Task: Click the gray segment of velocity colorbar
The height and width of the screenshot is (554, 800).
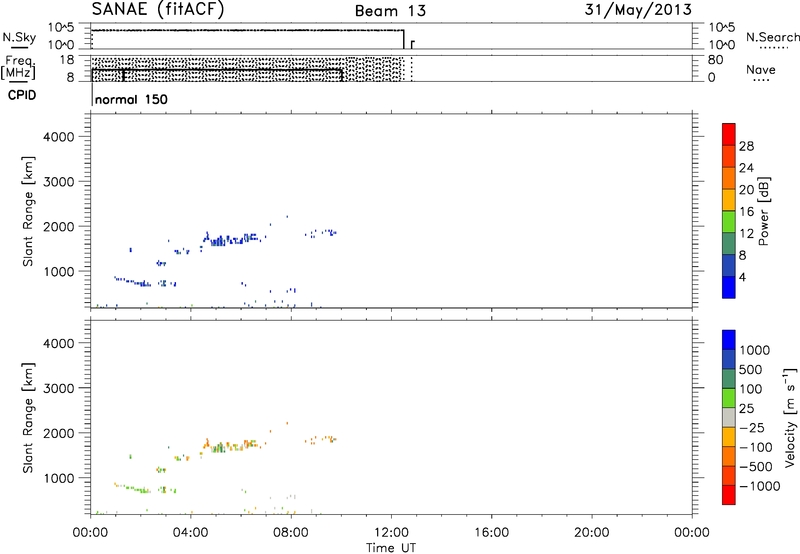Action: coord(729,417)
